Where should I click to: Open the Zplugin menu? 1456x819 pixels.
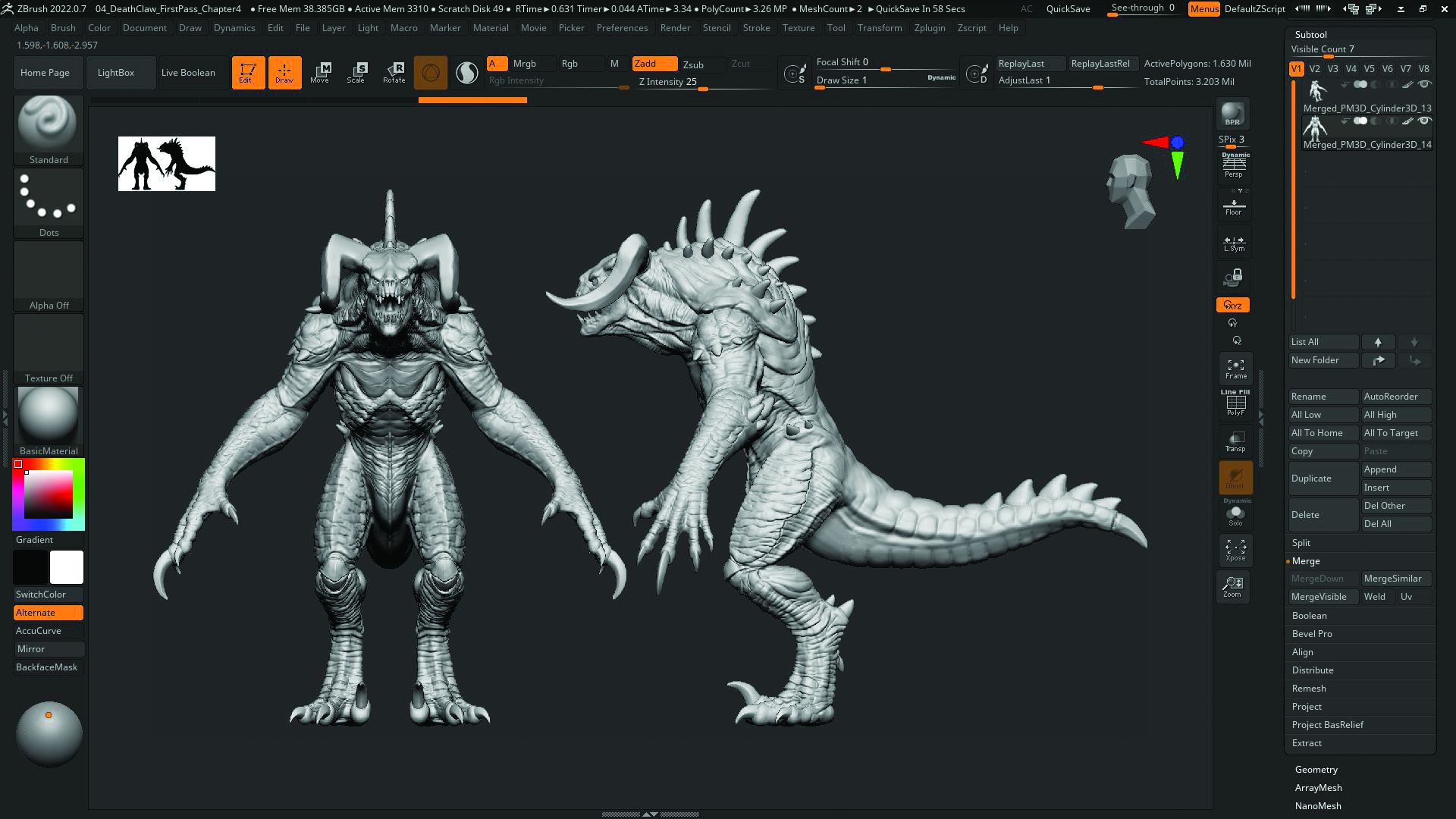[930, 27]
